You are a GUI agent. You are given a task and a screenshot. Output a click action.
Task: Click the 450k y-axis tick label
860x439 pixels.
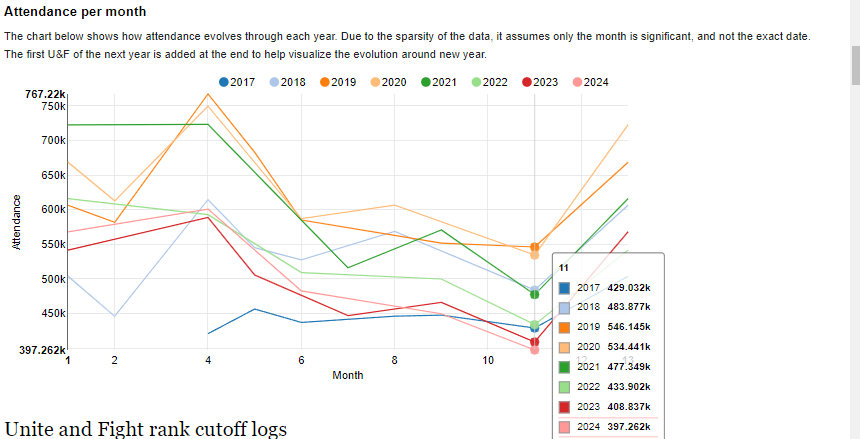54,314
